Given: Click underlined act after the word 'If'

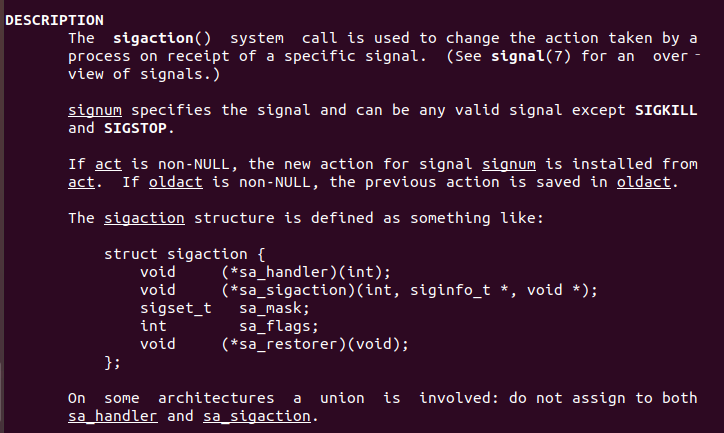Looking at the screenshot, I should [108, 164].
